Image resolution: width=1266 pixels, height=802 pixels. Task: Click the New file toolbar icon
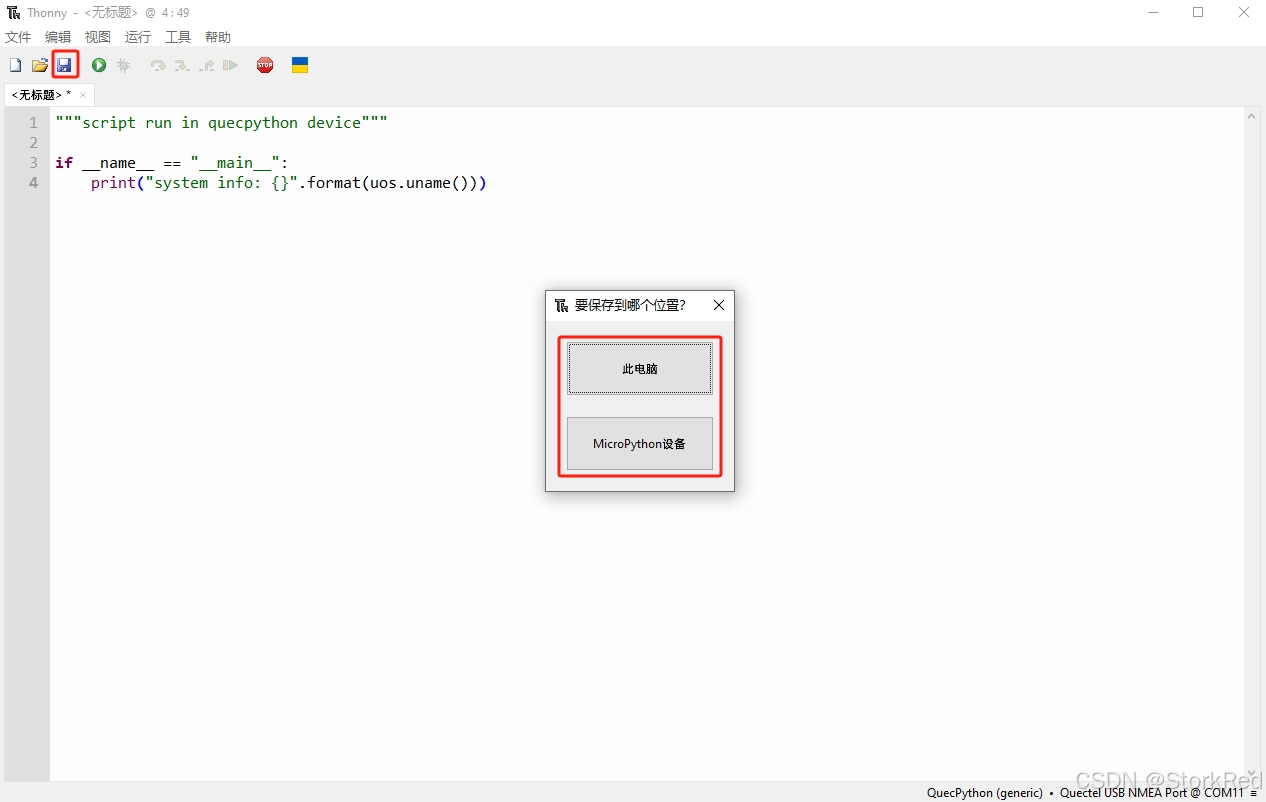15,65
